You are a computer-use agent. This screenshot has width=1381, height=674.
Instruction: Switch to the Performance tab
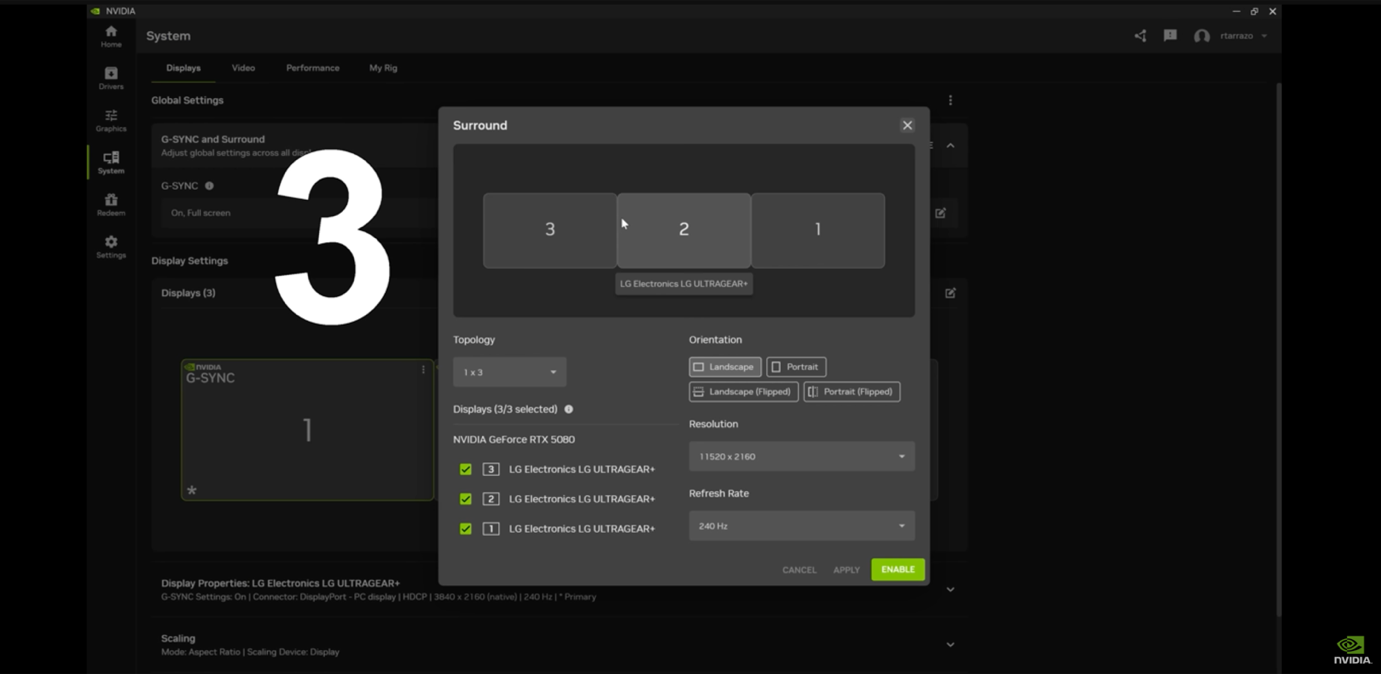[x=312, y=68]
